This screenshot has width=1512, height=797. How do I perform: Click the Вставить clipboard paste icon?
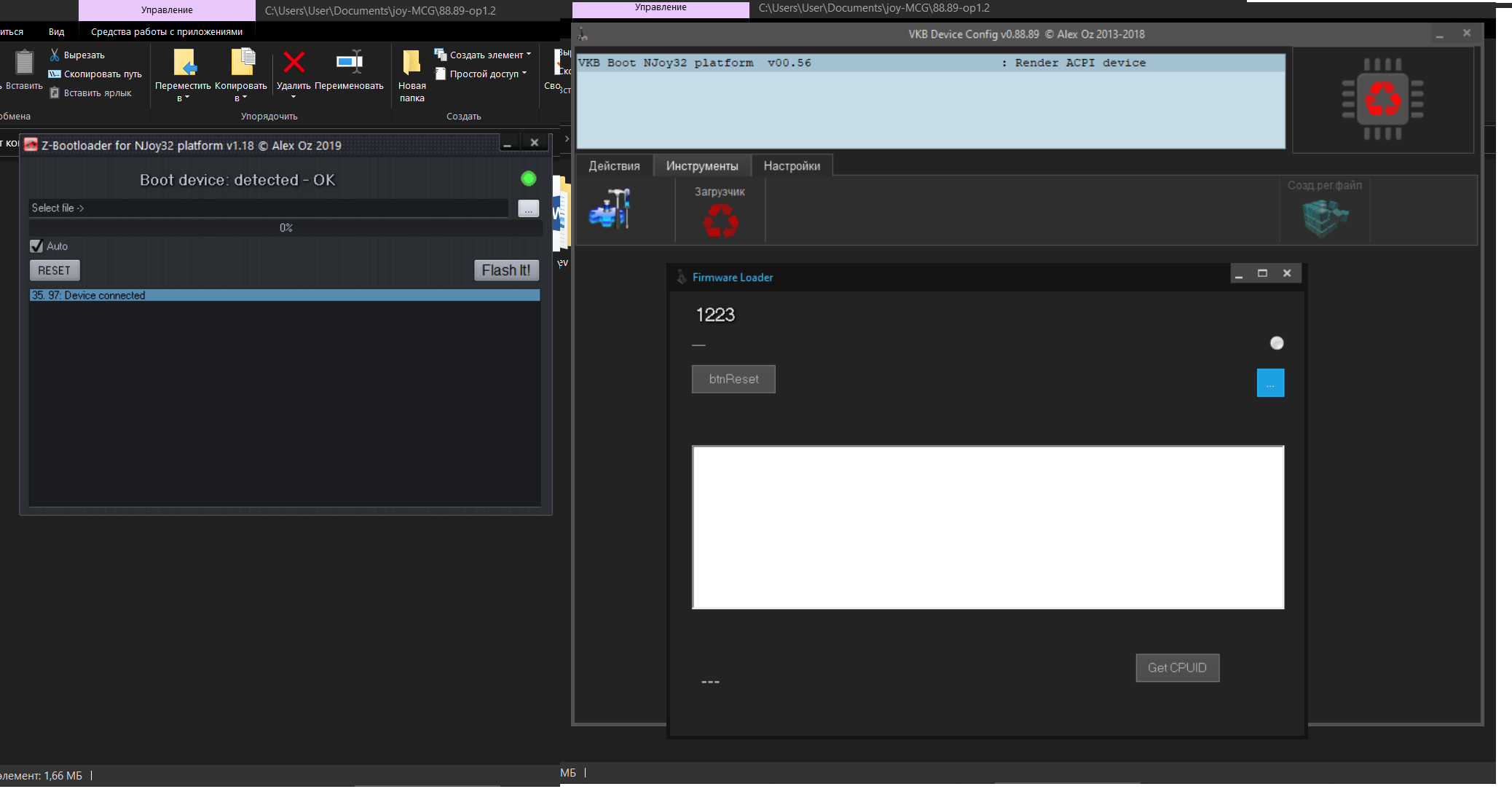coord(24,63)
